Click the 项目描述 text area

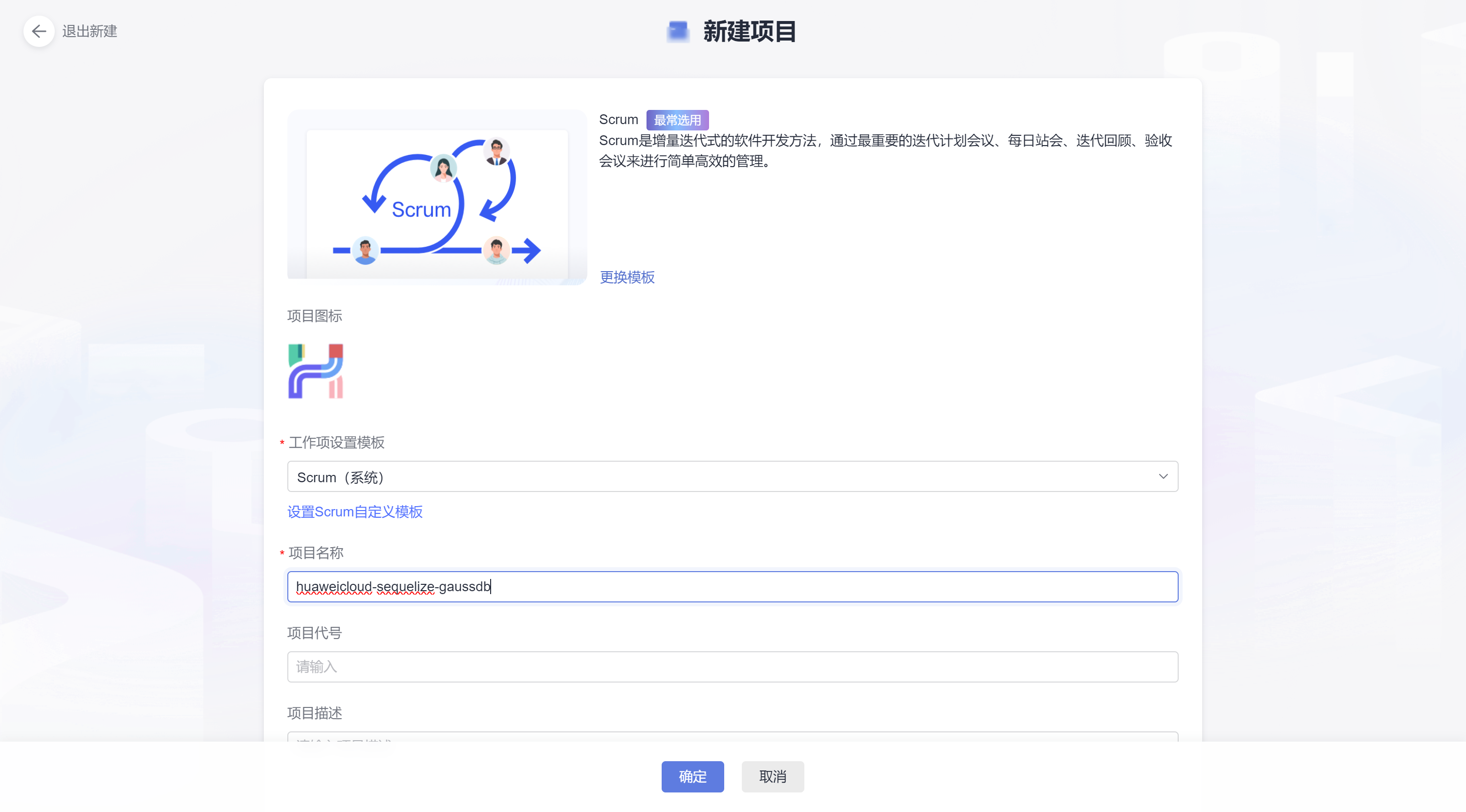[x=733, y=737]
